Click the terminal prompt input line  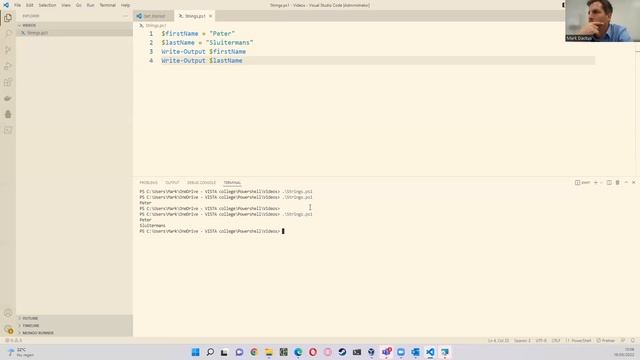283,231
